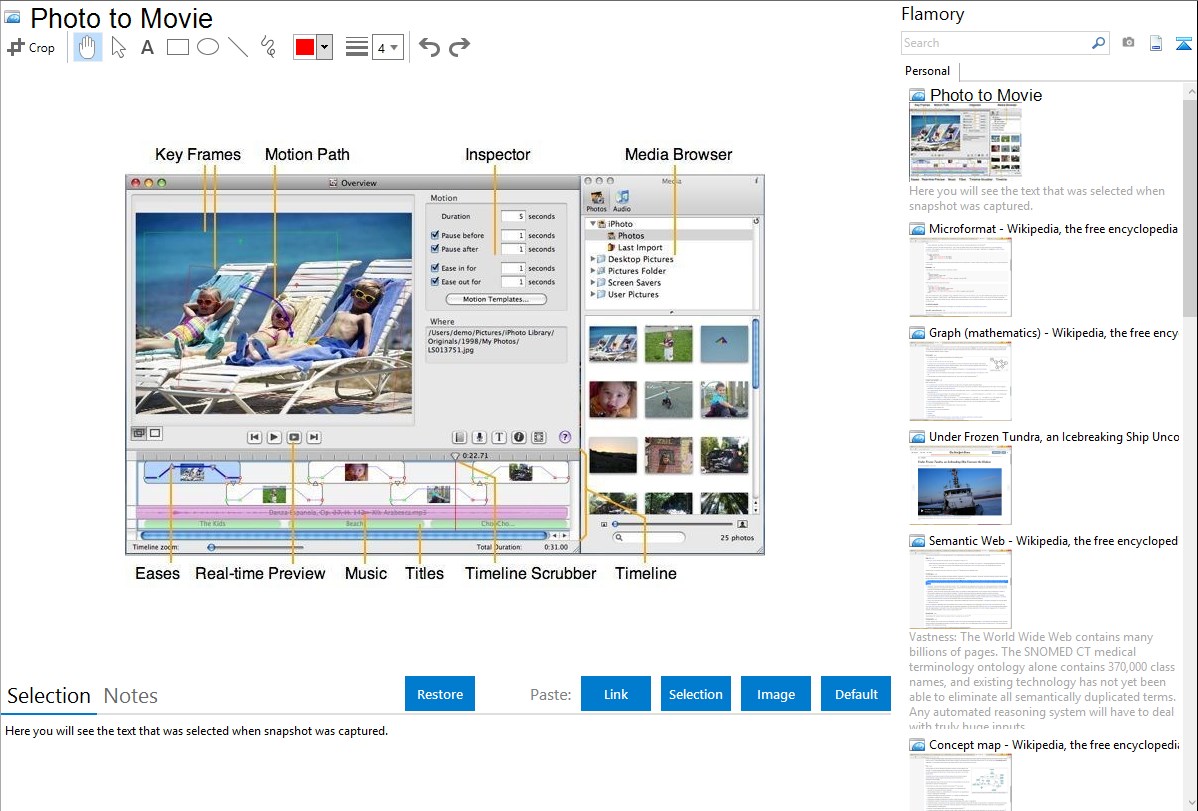Pick the ellipse shape tool
Image resolution: width=1198 pixels, height=811 pixels.
click(208, 47)
